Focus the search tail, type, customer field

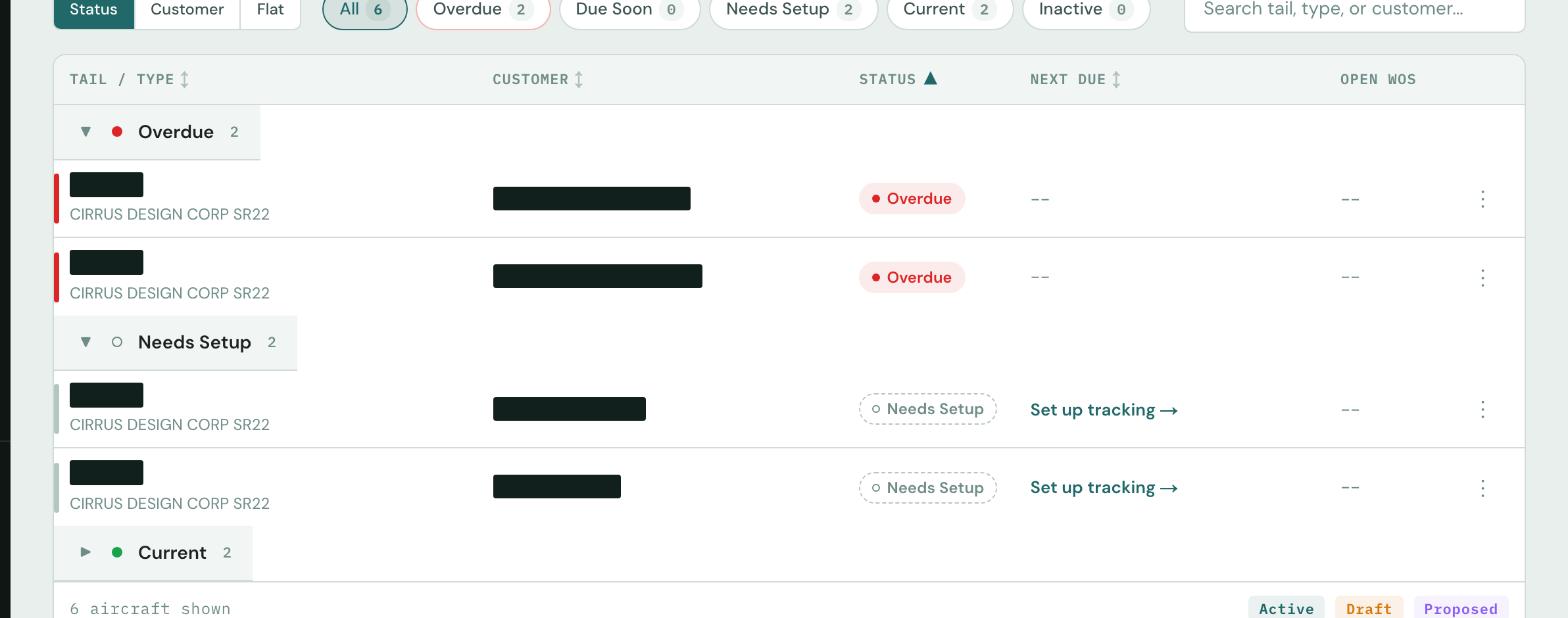[1354, 11]
